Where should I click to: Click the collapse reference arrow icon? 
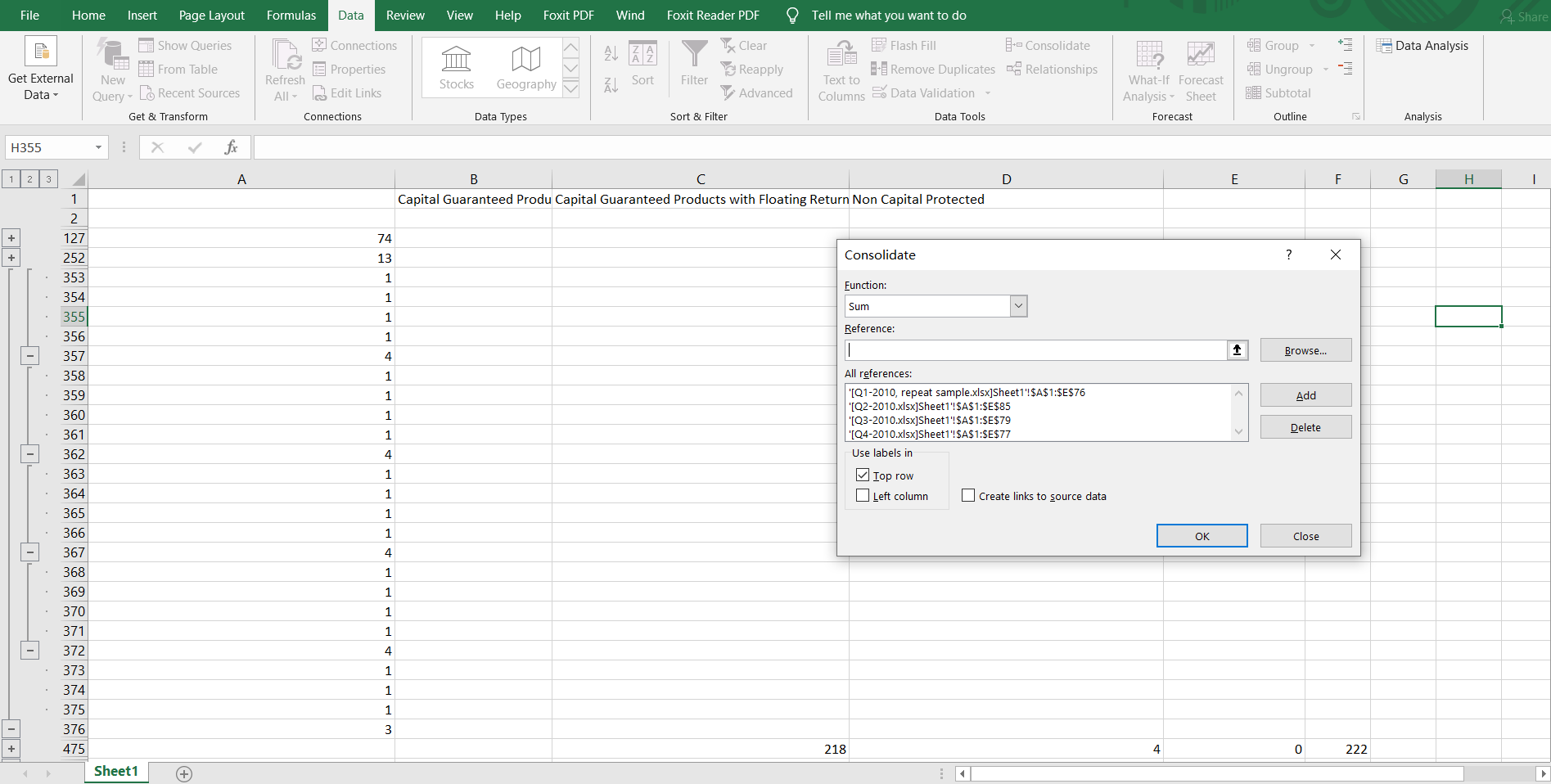[1237, 350]
